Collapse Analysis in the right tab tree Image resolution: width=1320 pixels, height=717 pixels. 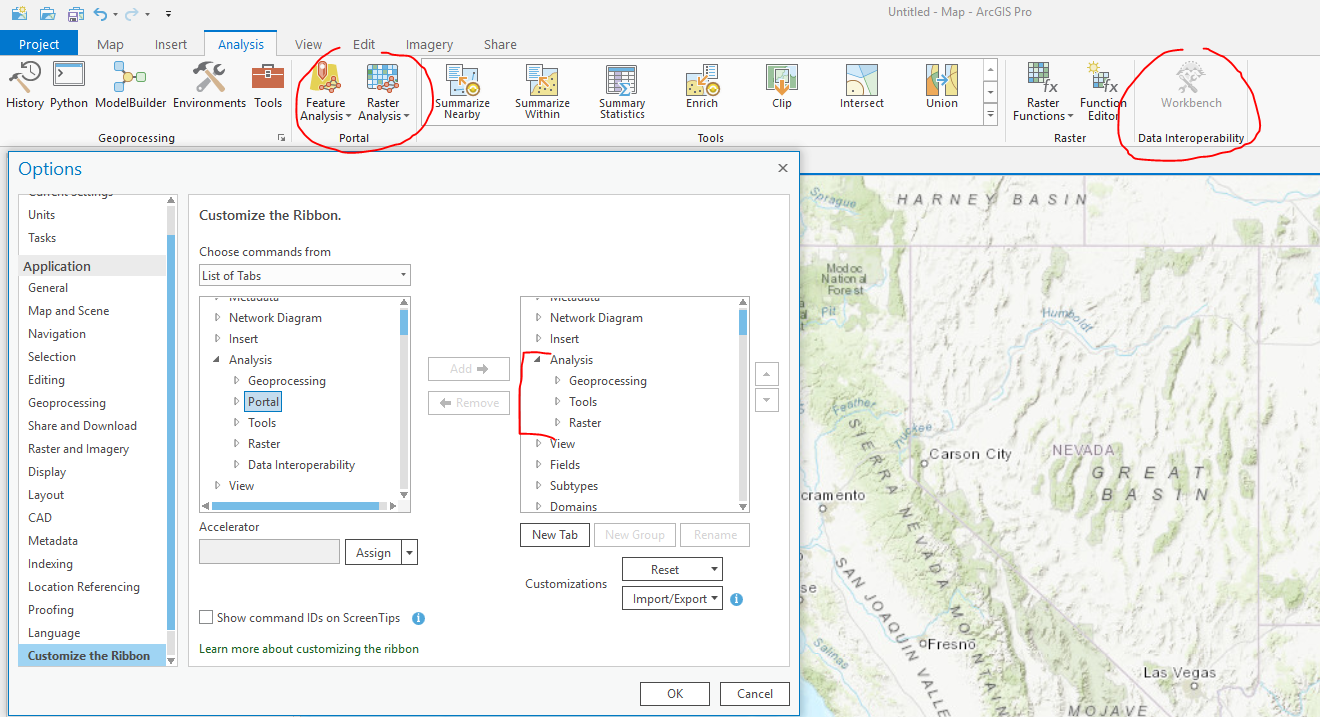point(538,360)
